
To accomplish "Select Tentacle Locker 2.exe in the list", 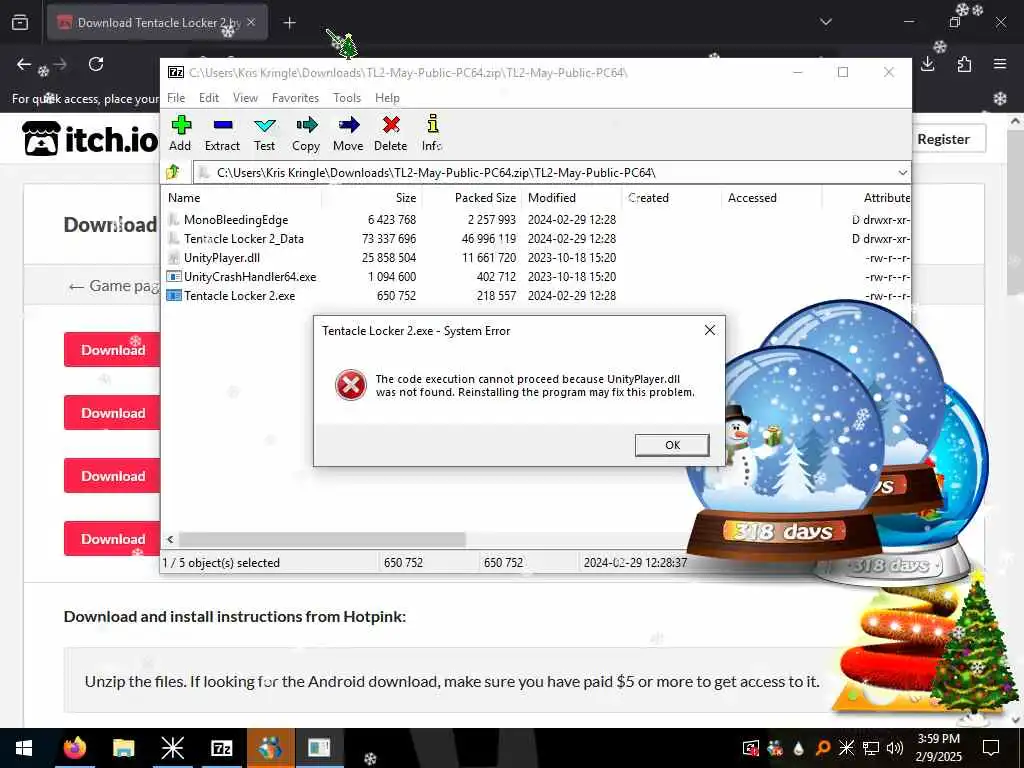I will click(x=536, y=296).
